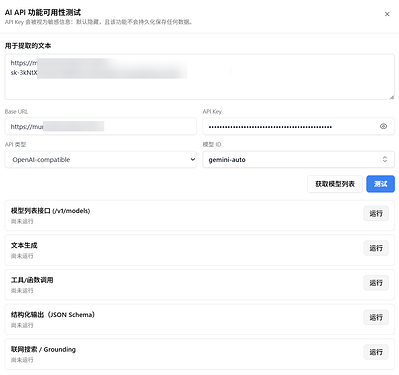Run the 联网搜索 / Grounding test
The image size is (399, 375).
click(376, 352)
